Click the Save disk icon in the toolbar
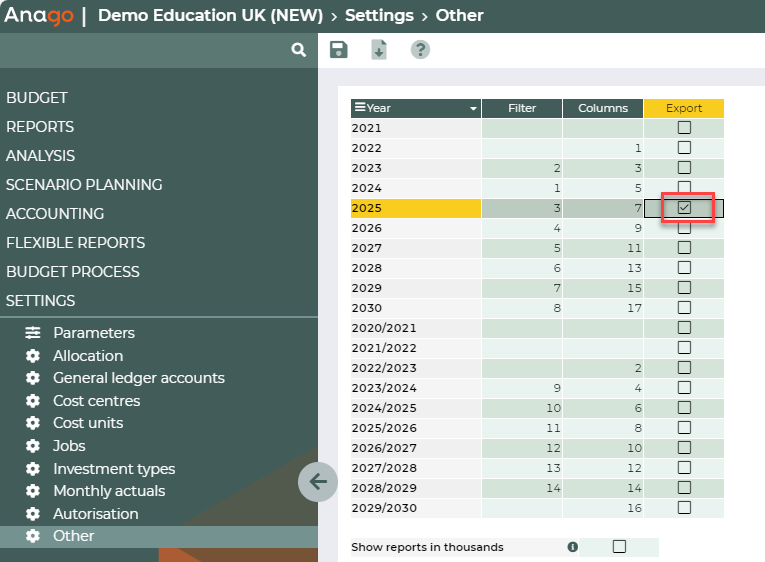 pos(339,50)
